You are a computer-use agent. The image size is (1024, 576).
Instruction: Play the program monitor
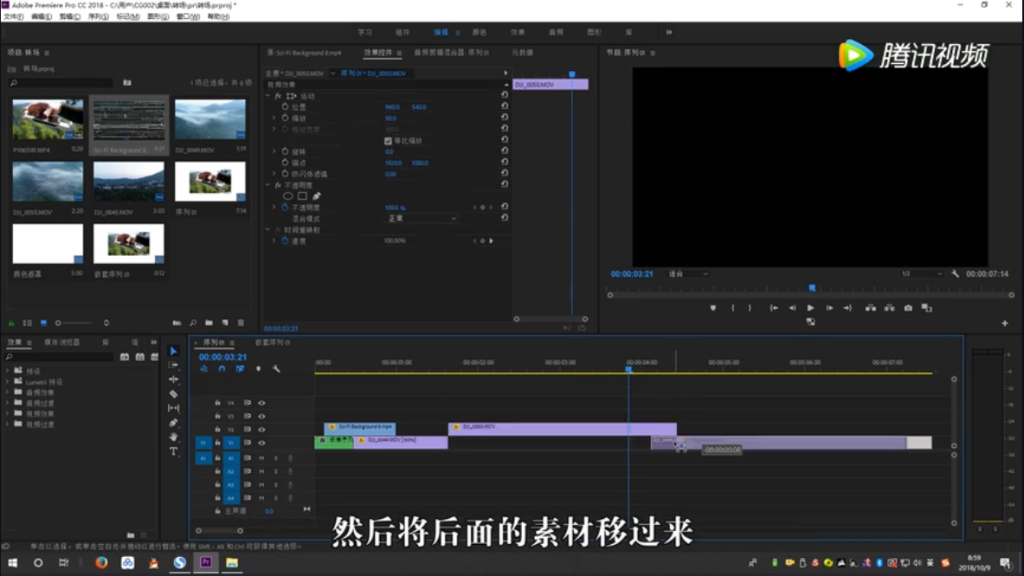[x=810, y=308]
